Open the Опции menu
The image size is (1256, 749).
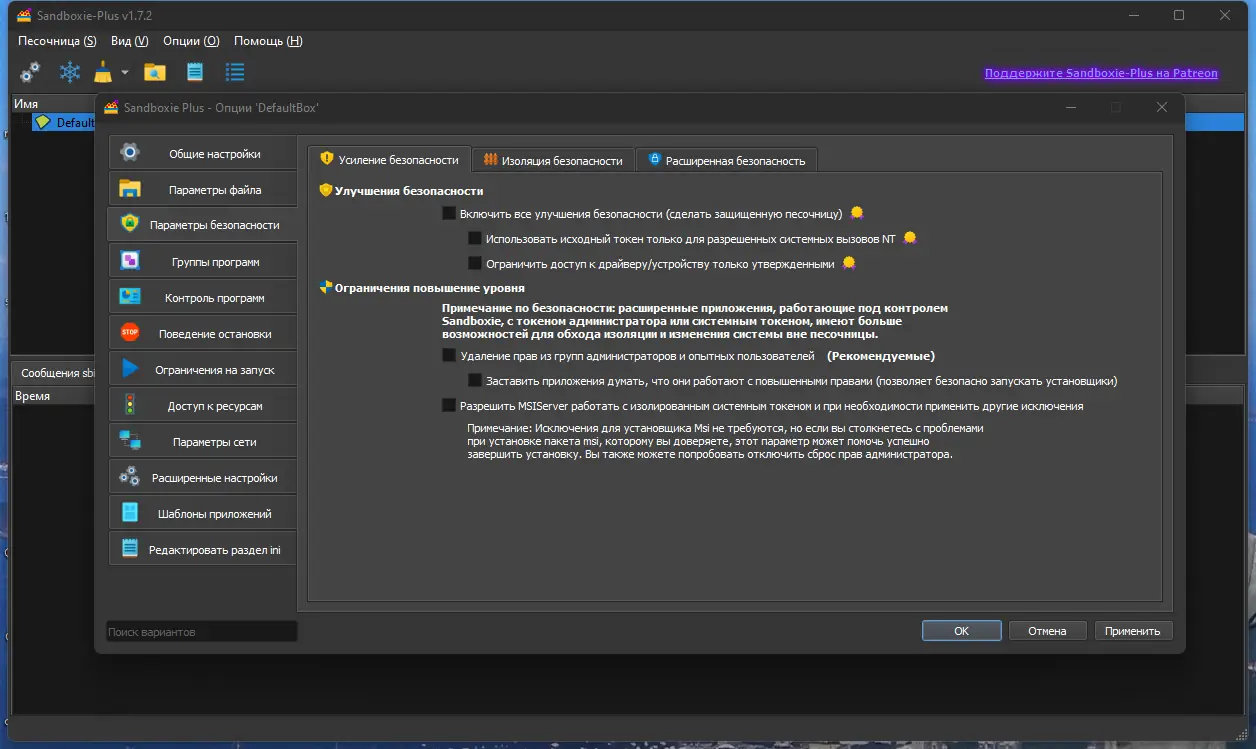tap(191, 41)
